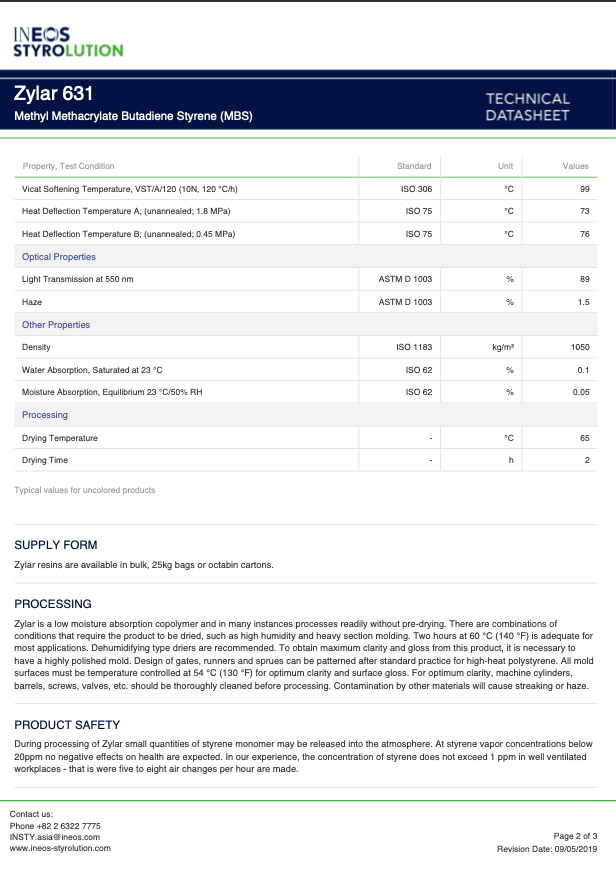Click the Technical Datasheet banner label
Viewport: 616px width, 870px height.
point(527,107)
